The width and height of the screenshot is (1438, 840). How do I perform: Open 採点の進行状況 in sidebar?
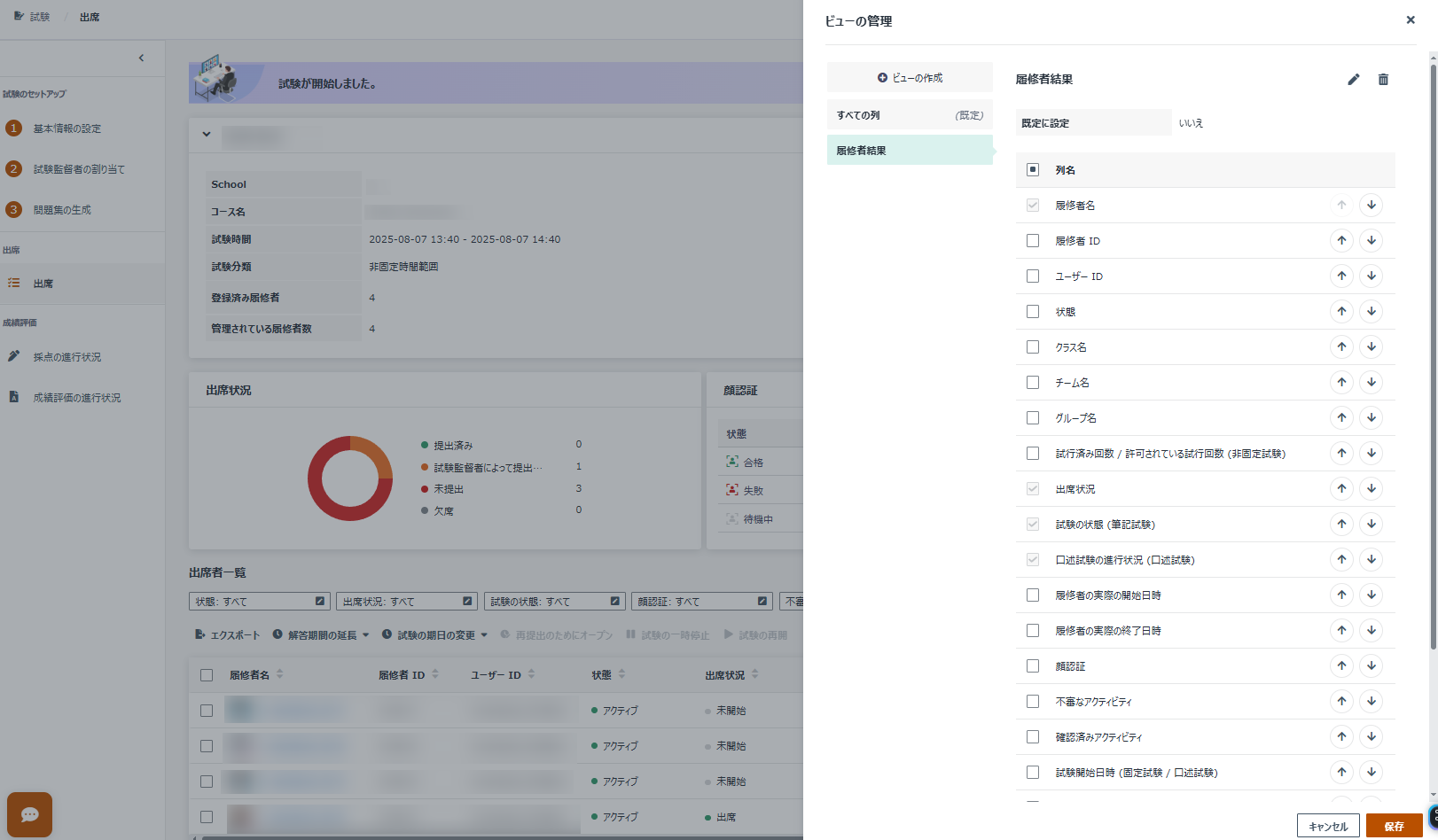click(x=67, y=357)
